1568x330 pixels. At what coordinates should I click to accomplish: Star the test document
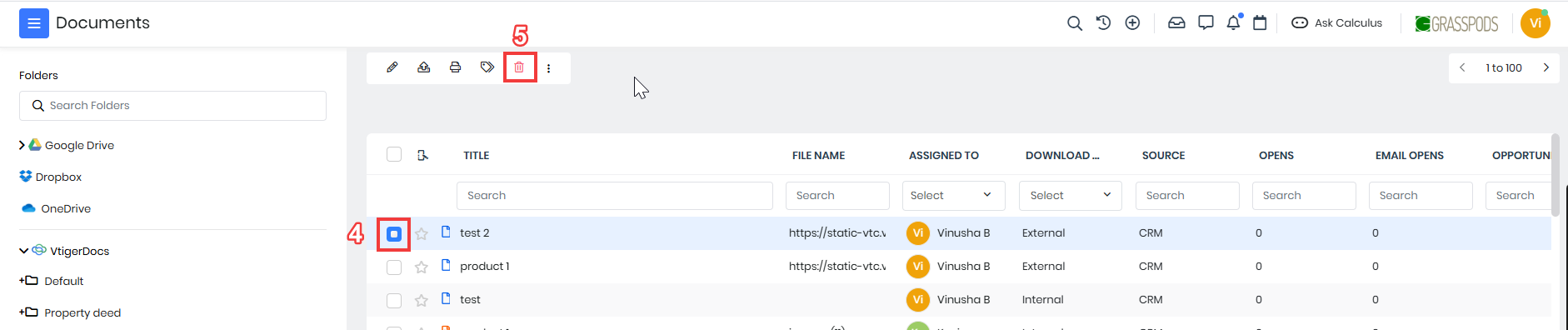pos(422,301)
